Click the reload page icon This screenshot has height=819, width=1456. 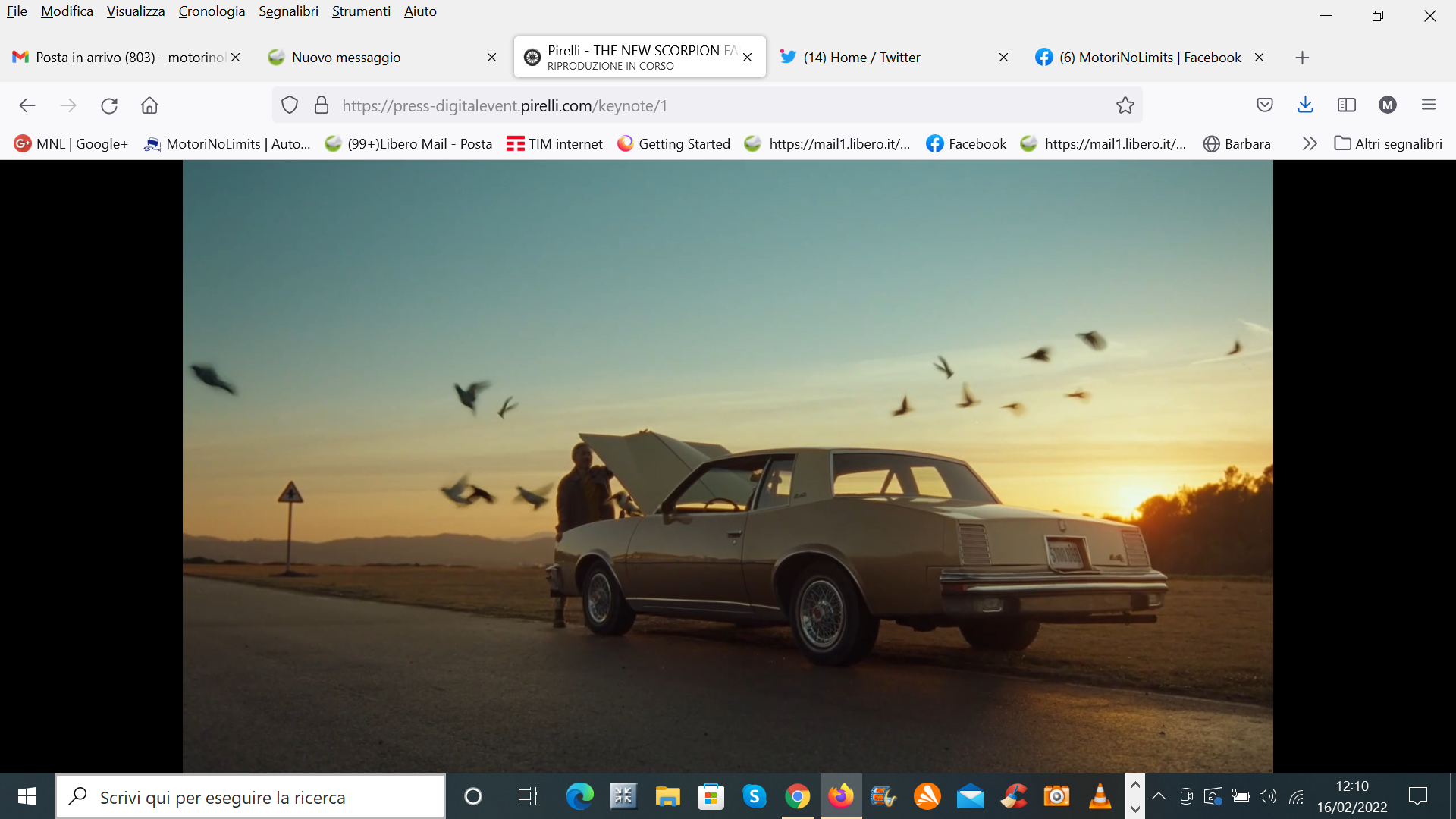coord(109,105)
